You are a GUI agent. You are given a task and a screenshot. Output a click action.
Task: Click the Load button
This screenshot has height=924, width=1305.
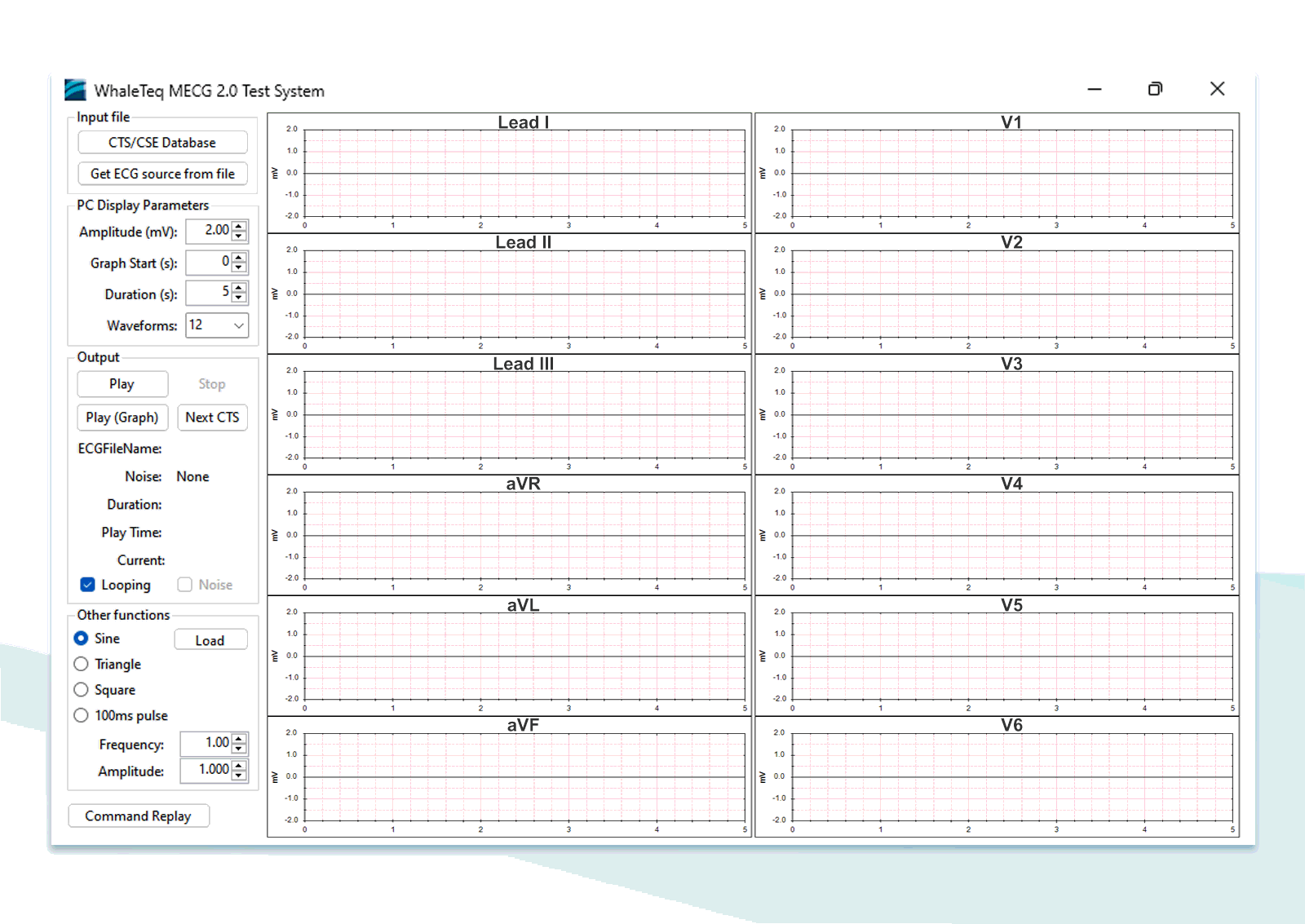pos(210,640)
